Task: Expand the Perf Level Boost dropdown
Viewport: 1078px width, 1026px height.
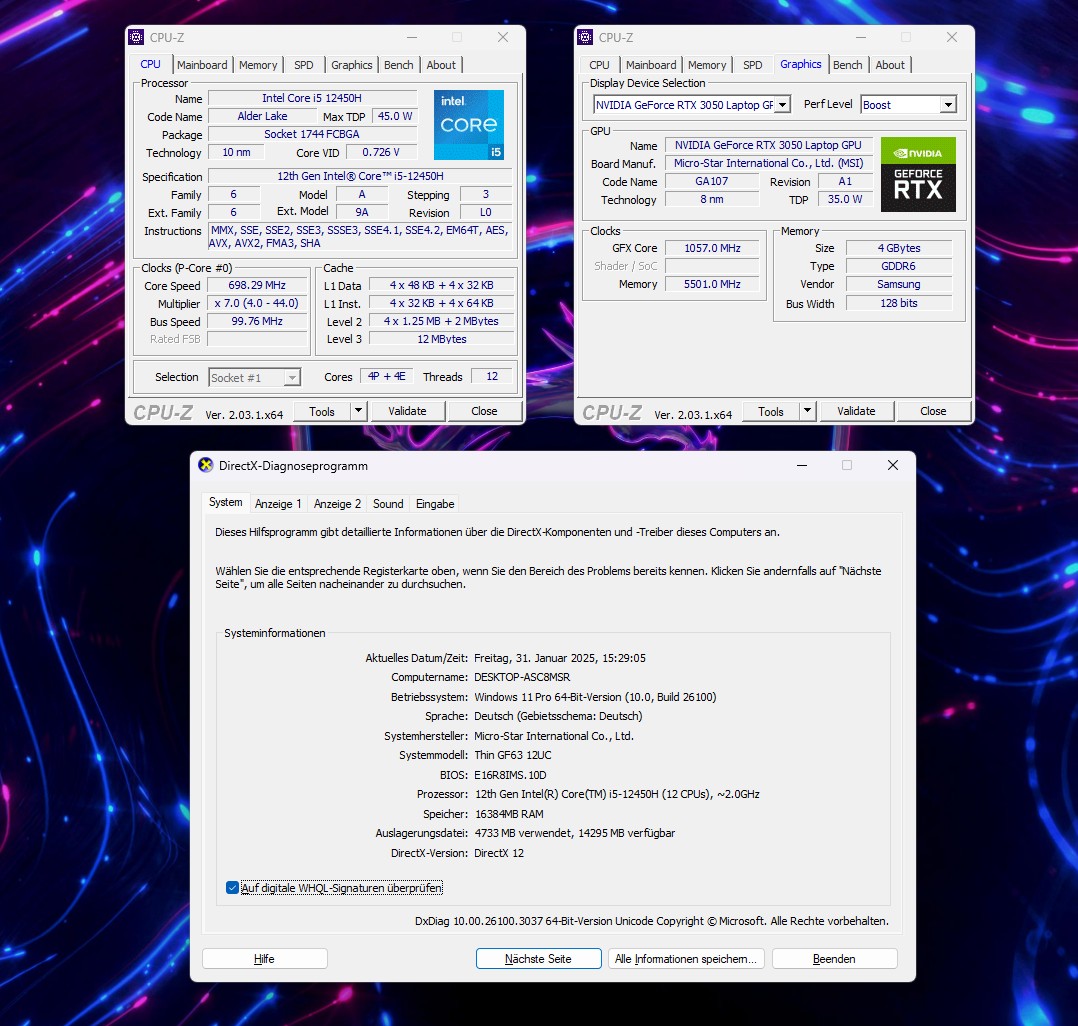Action: 947,105
